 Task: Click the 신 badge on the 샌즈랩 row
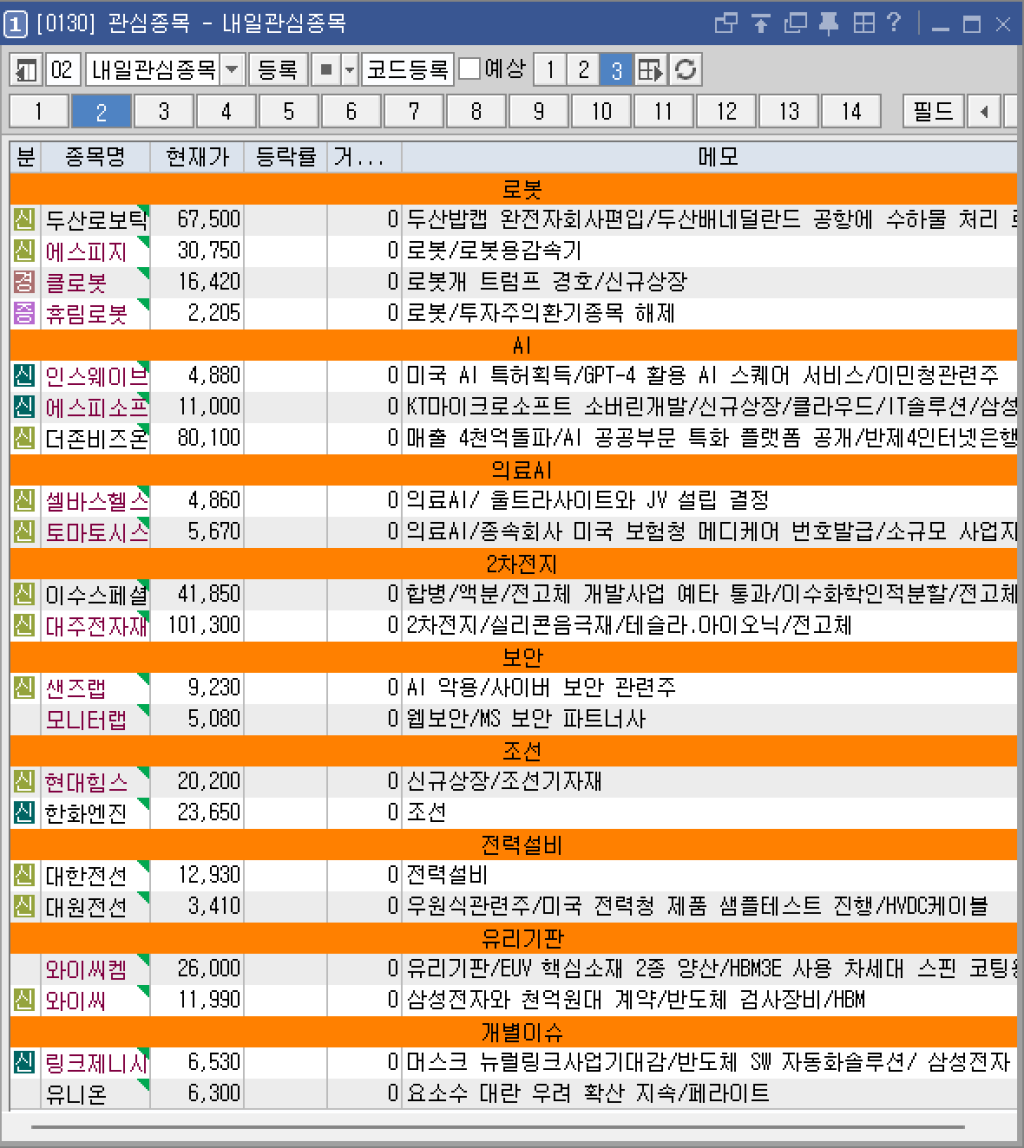coord(24,687)
